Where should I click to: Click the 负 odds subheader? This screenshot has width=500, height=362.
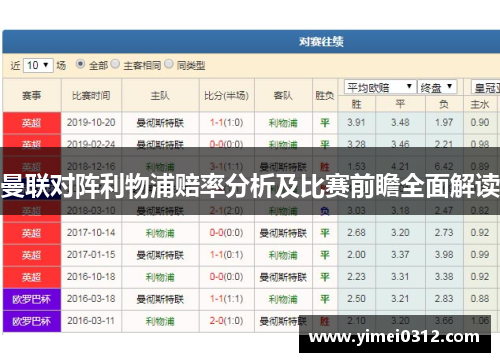[x=444, y=104]
